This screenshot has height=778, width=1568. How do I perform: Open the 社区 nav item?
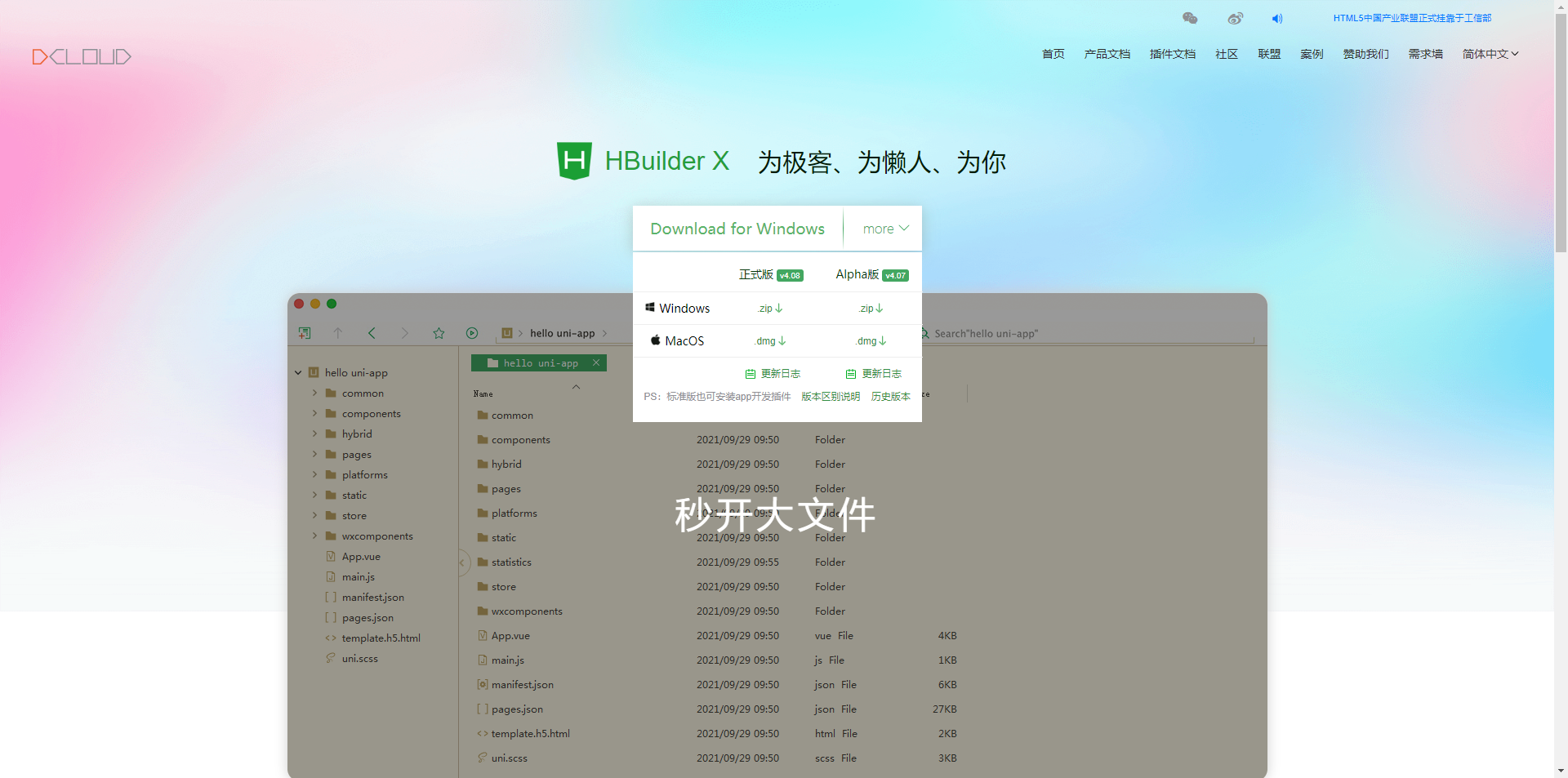tap(1227, 54)
